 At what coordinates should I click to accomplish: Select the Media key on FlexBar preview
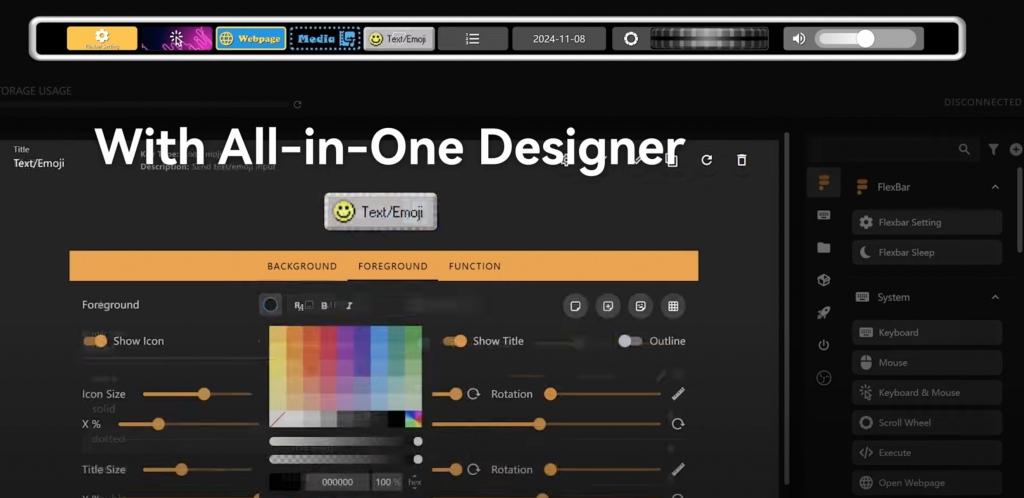tap(325, 39)
